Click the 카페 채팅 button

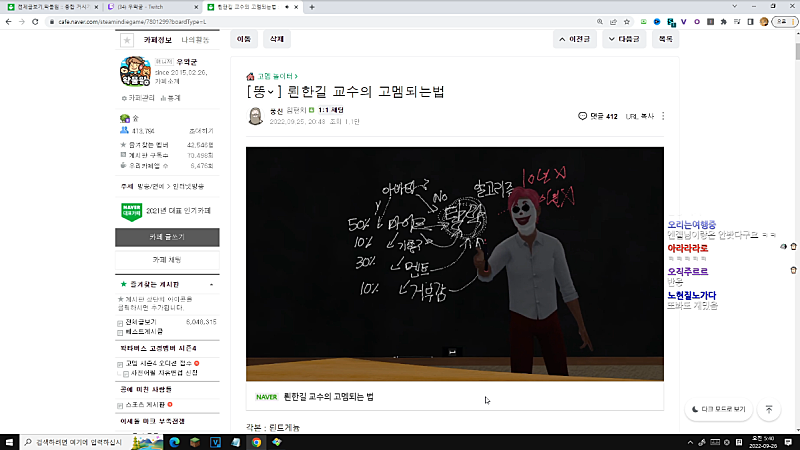point(167,260)
